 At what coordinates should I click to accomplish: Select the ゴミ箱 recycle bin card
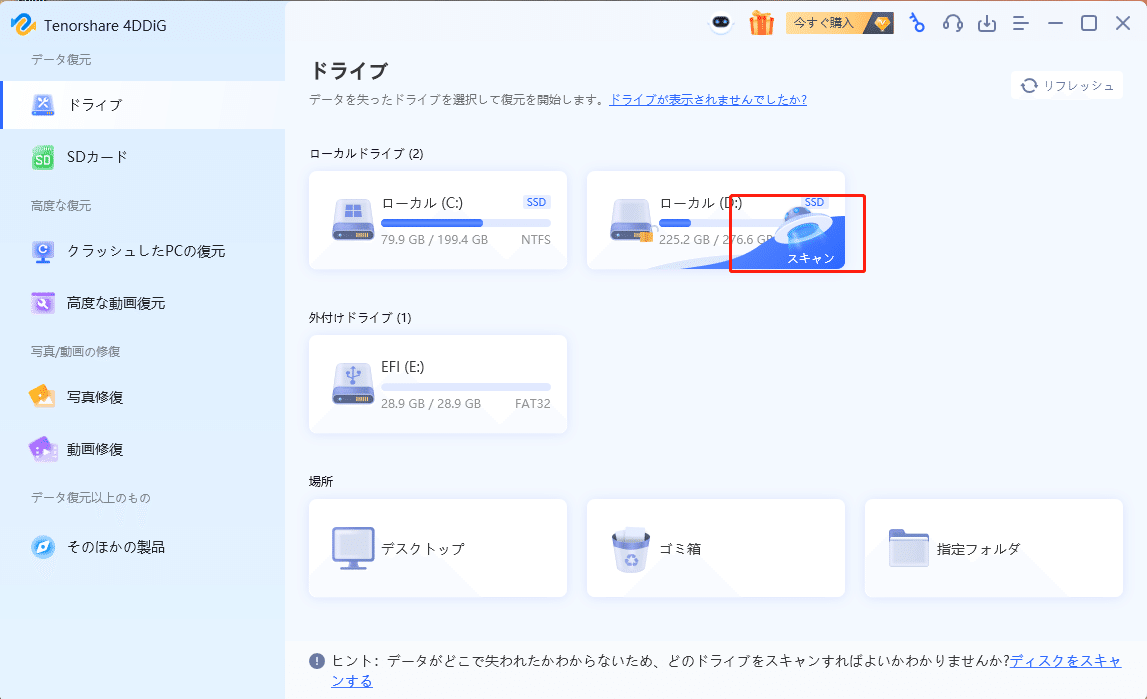[715, 548]
